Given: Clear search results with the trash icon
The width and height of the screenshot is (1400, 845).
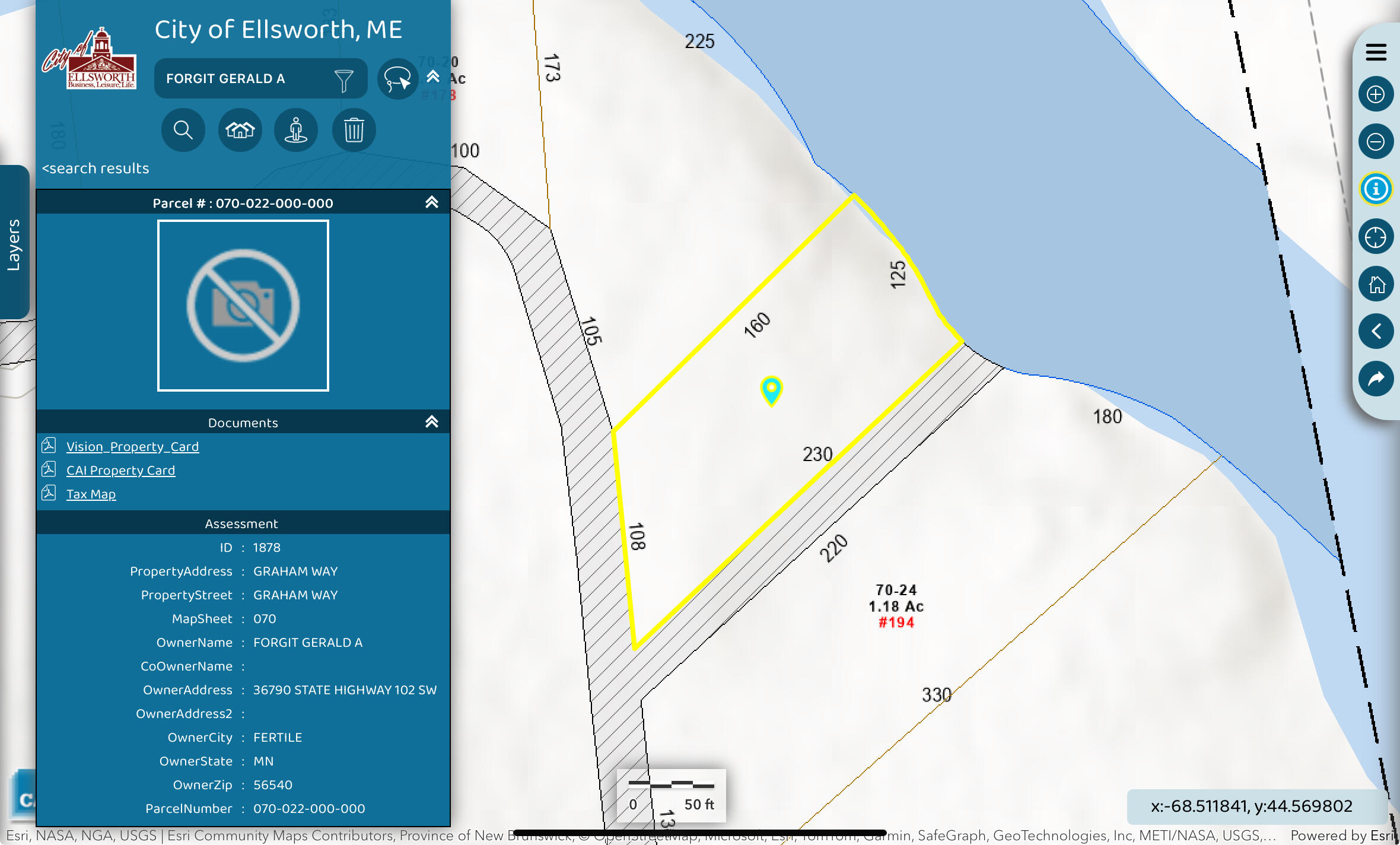Looking at the screenshot, I should pos(353,130).
